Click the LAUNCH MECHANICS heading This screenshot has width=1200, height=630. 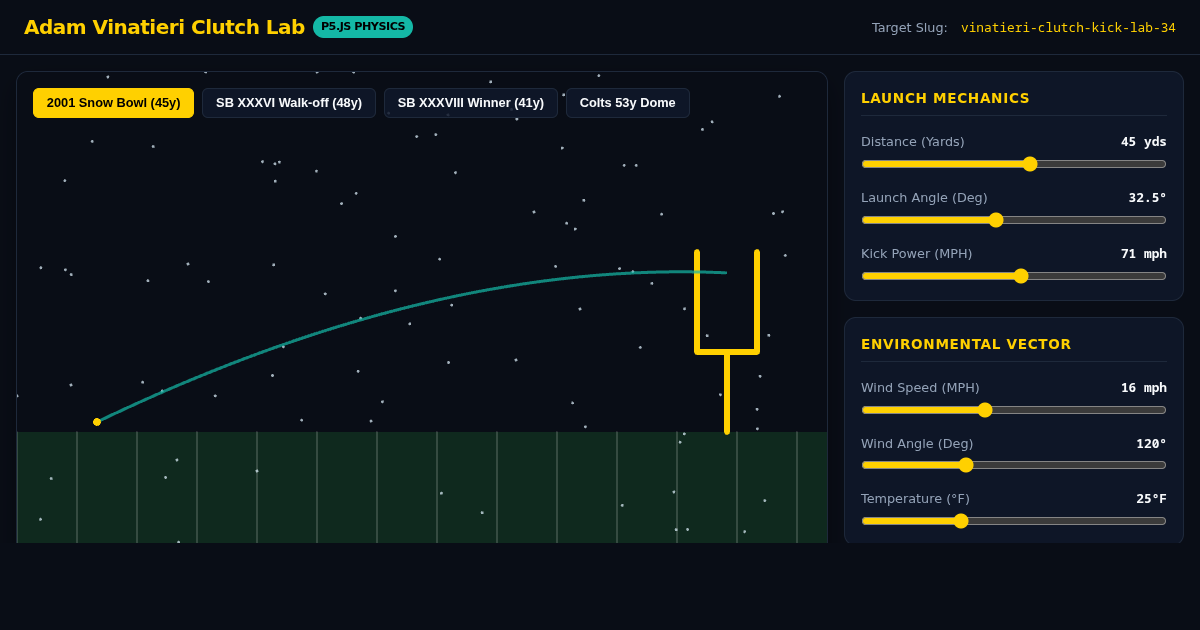pyautogui.click(x=945, y=98)
